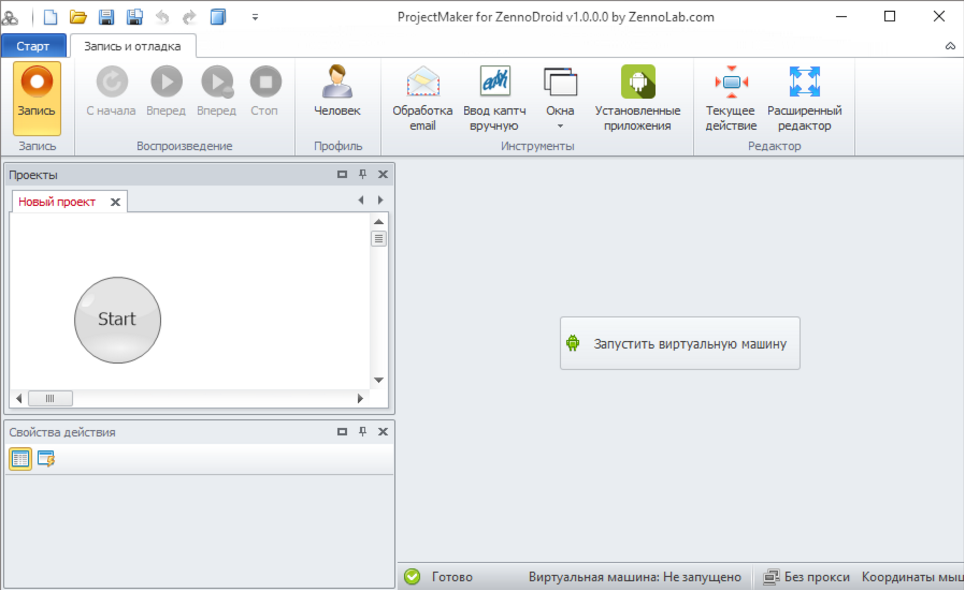
Task: Save the project with the single floppy icon
Action: (106, 17)
